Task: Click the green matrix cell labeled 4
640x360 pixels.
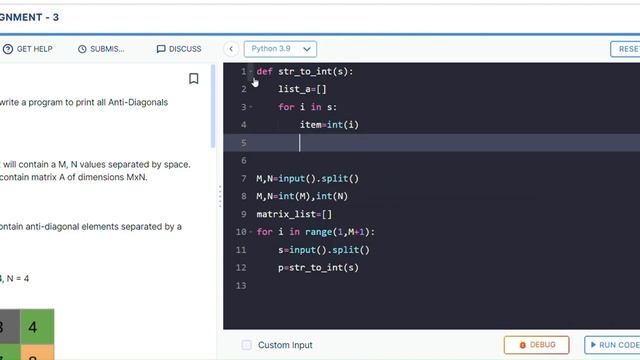Action: pos(37,327)
